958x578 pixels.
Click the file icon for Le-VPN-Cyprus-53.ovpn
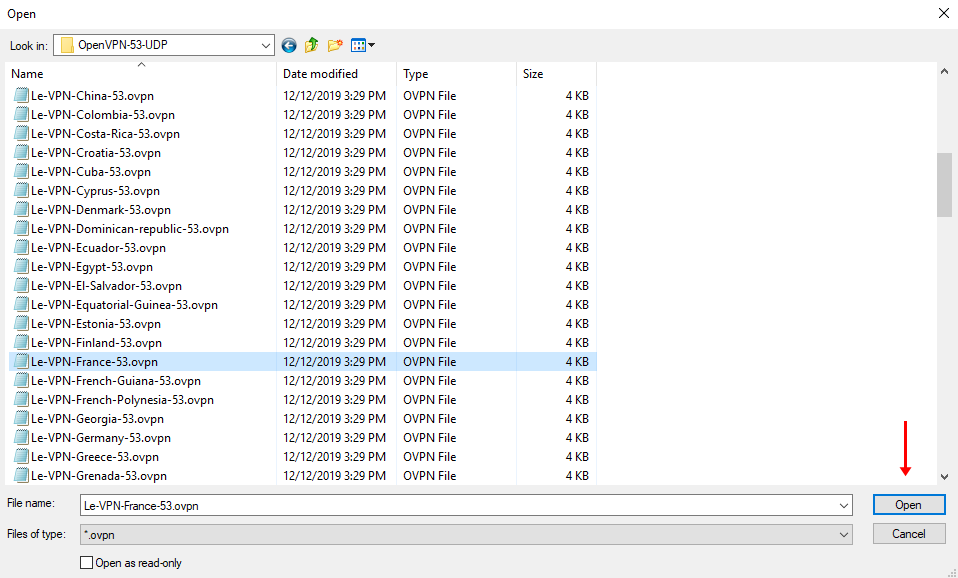point(21,190)
